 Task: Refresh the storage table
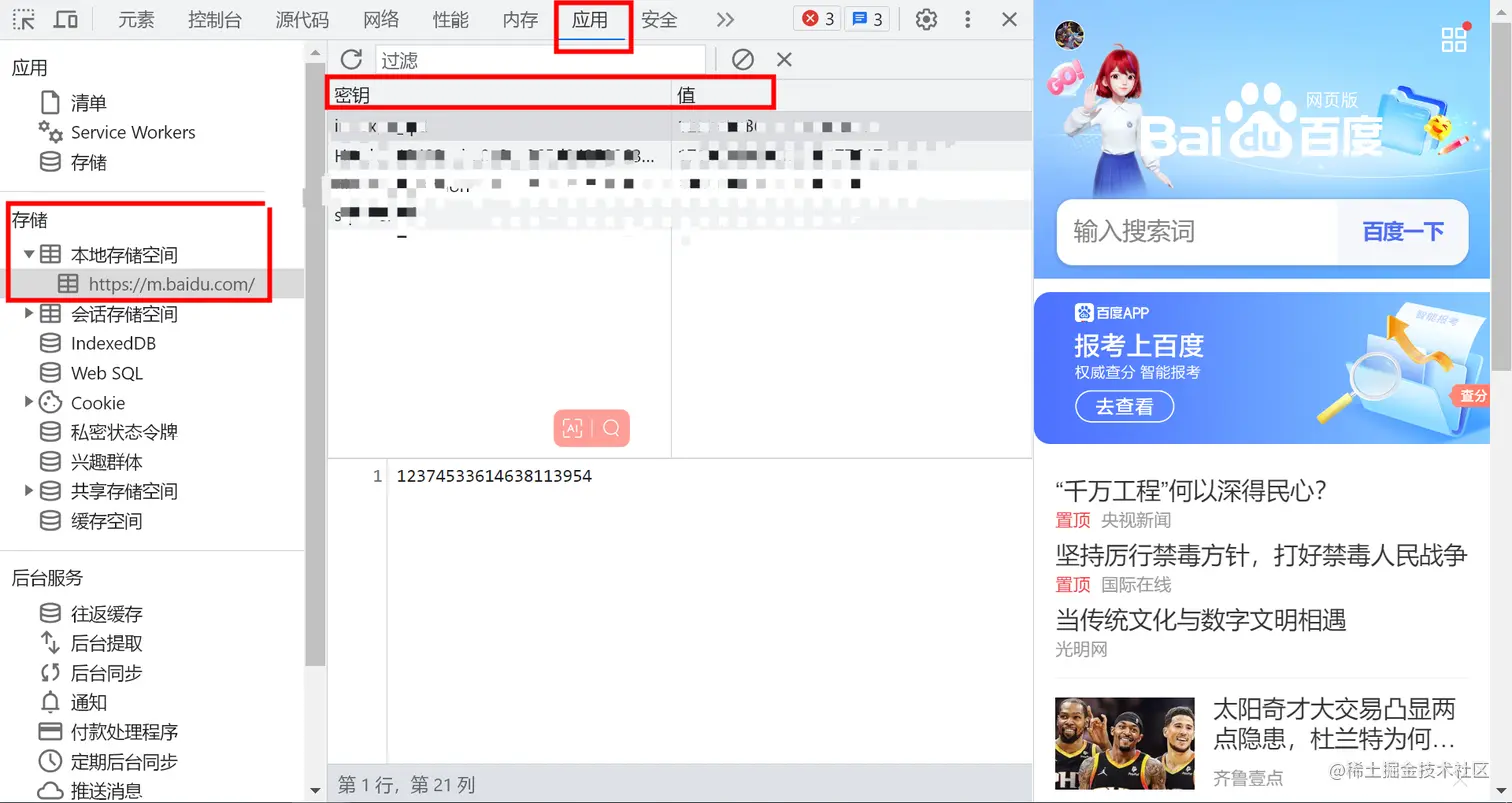coord(351,59)
